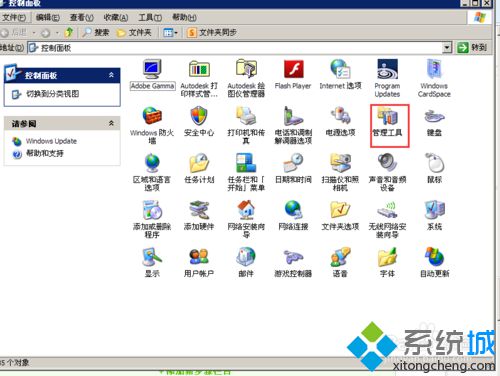Open 语音 settings icon

click(340, 262)
